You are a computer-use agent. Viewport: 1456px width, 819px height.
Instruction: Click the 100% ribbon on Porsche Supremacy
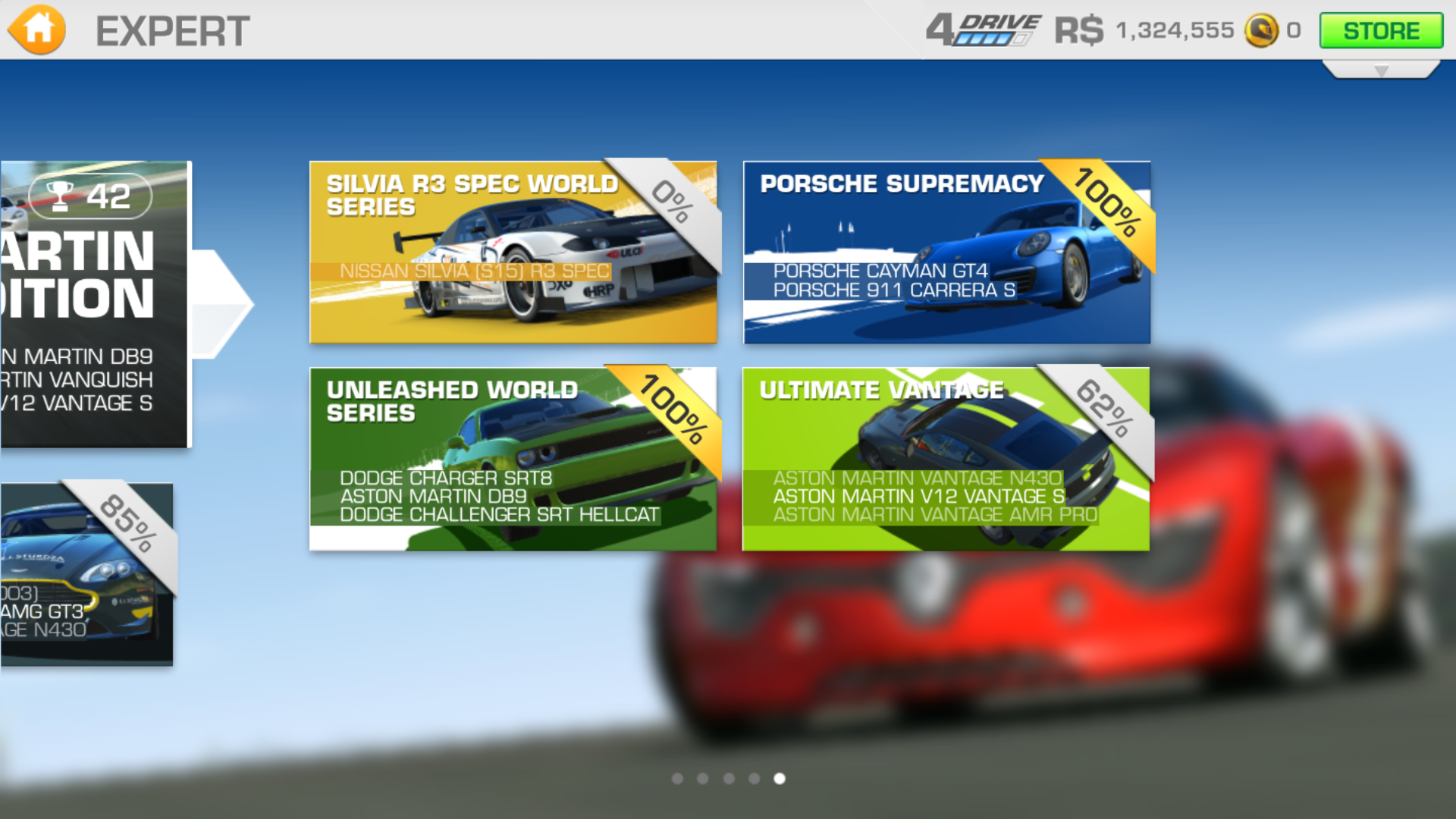1106,202
